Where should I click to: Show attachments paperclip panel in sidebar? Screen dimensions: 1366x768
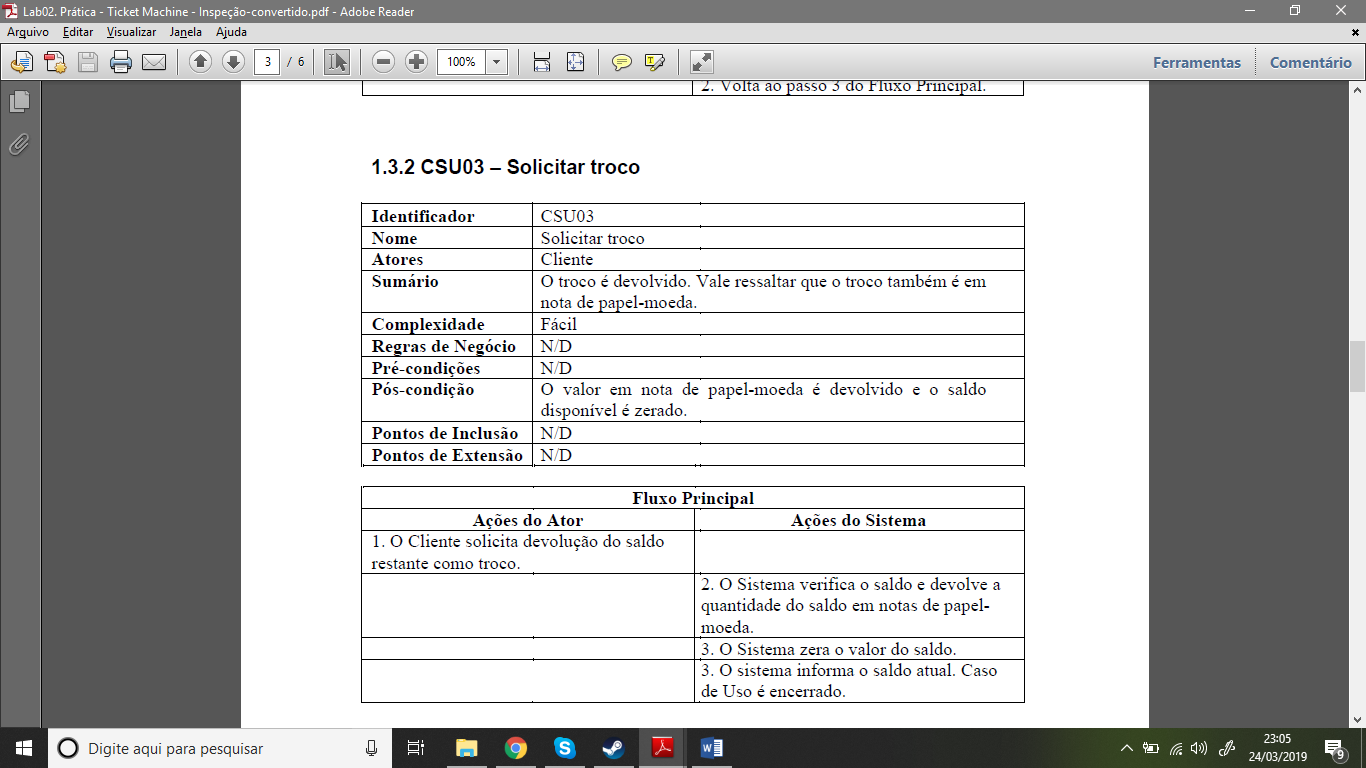pos(19,145)
